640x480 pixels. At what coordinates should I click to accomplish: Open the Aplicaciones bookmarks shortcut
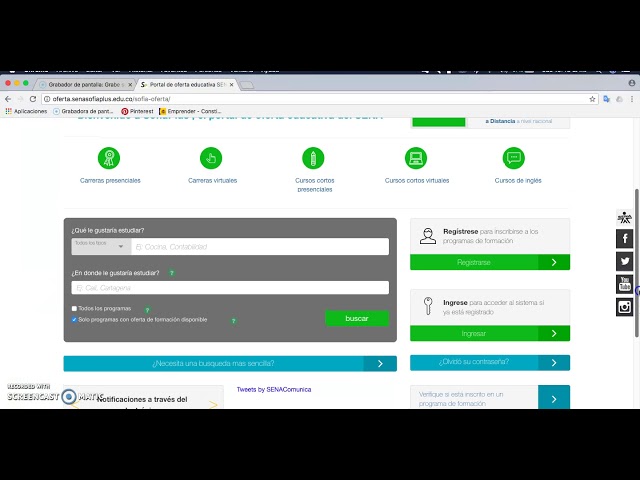[x=26, y=111]
